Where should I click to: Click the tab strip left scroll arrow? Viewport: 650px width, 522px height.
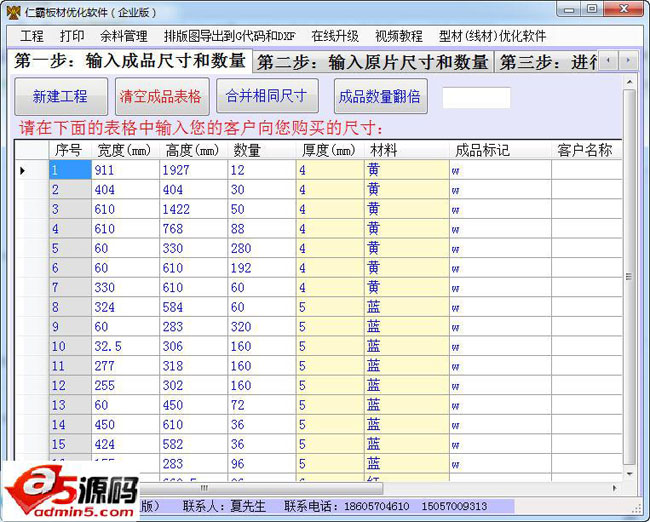pos(608,61)
